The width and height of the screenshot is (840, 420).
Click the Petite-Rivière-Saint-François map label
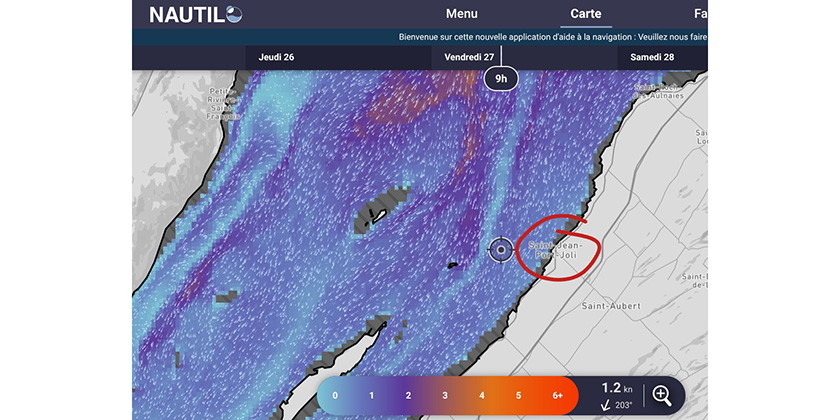click(219, 101)
